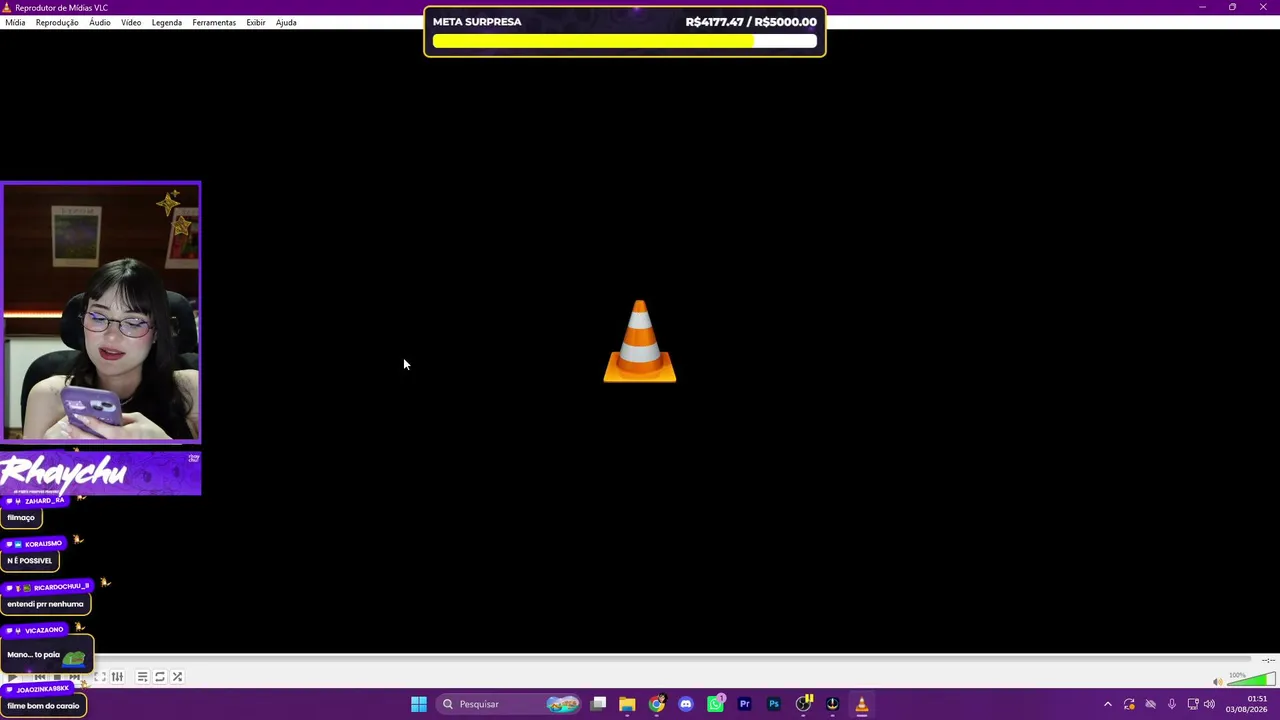Click the META SURPRESA goal title

pos(477,22)
